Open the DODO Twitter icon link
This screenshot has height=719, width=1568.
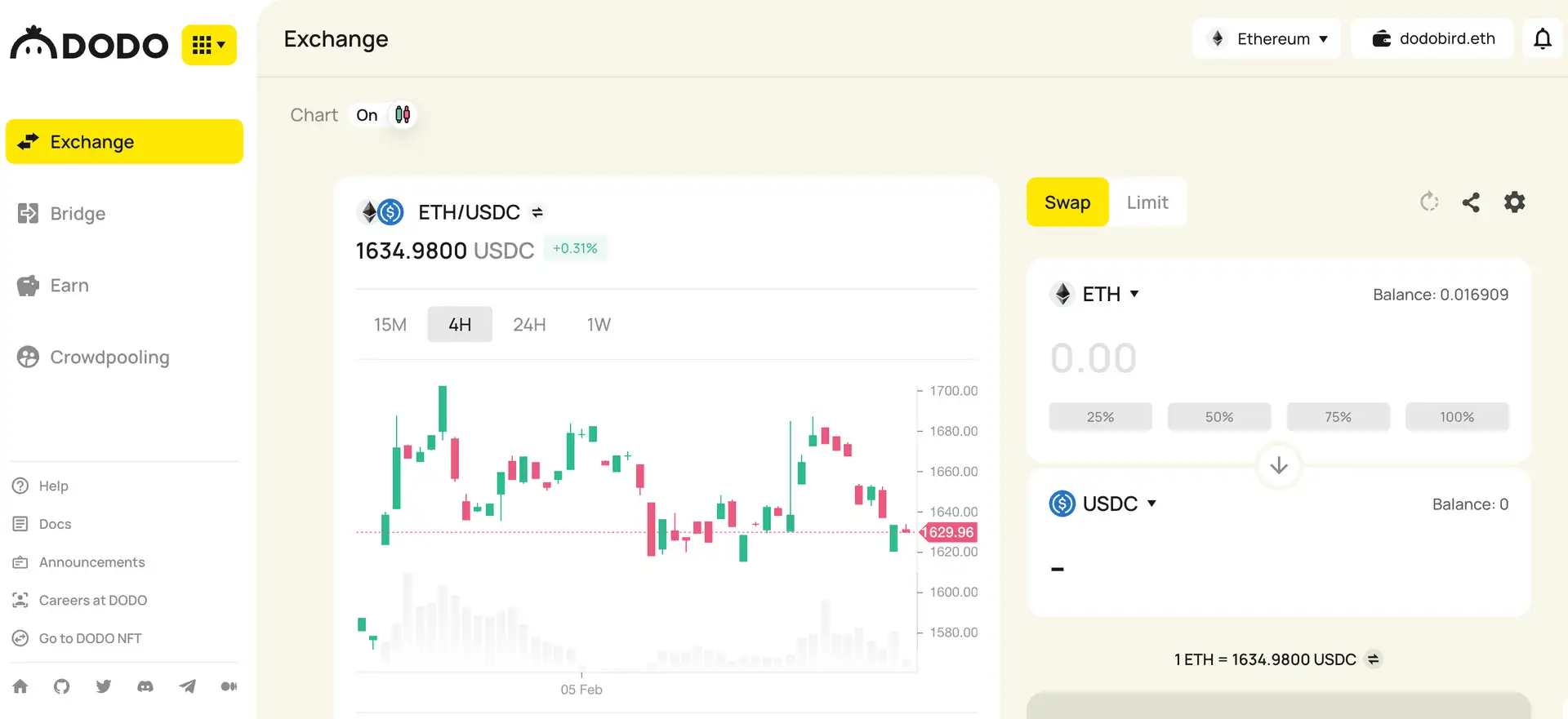point(104,686)
